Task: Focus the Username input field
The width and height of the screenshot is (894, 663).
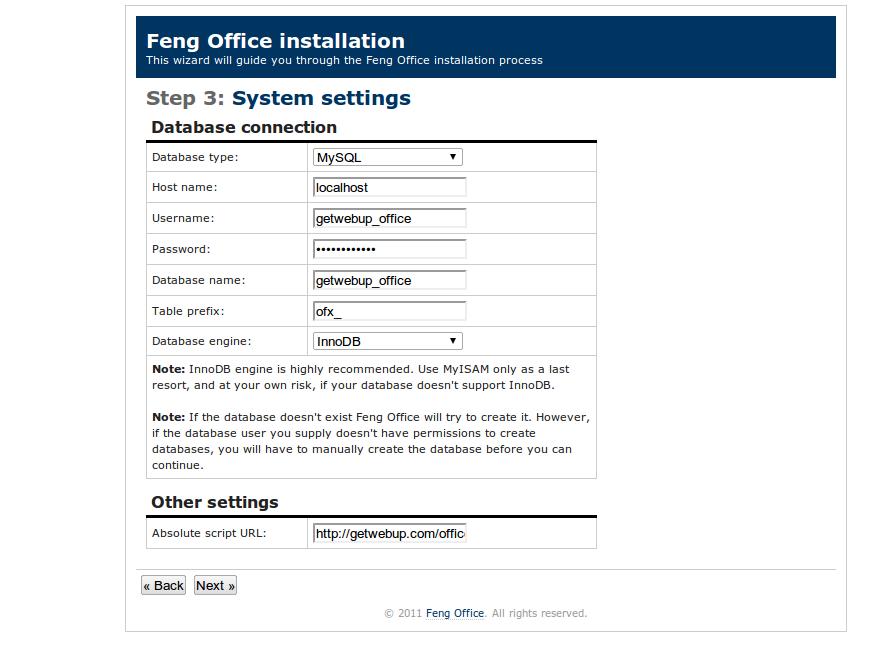Action: click(x=389, y=218)
